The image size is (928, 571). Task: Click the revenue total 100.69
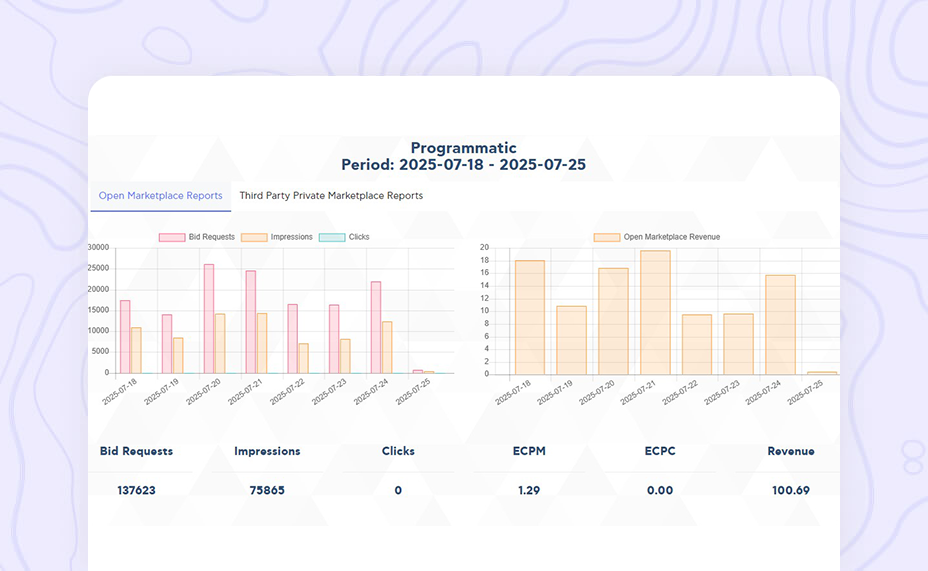tap(791, 490)
